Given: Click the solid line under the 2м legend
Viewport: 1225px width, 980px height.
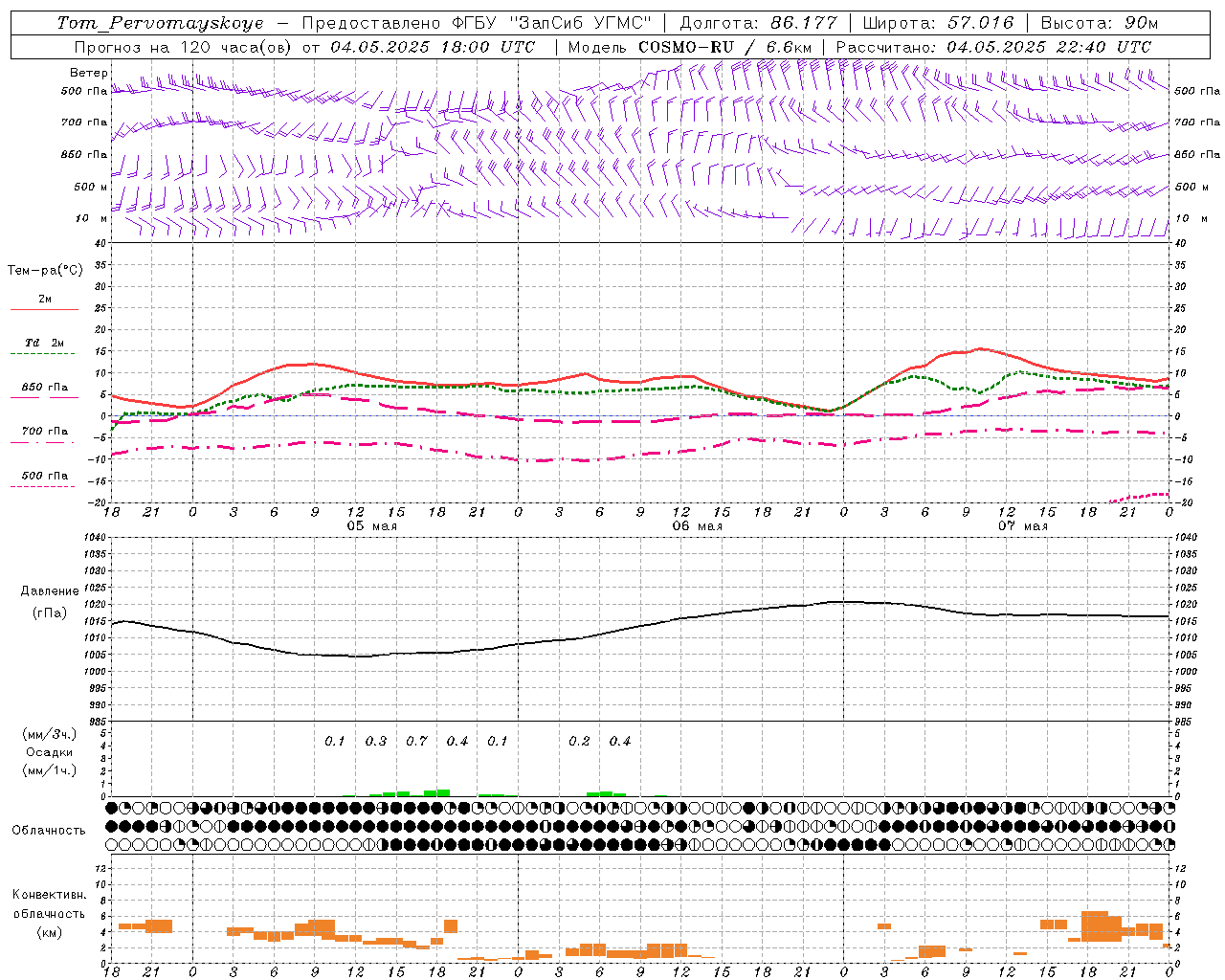Looking at the screenshot, I should pyautogui.click(x=44, y=310).
